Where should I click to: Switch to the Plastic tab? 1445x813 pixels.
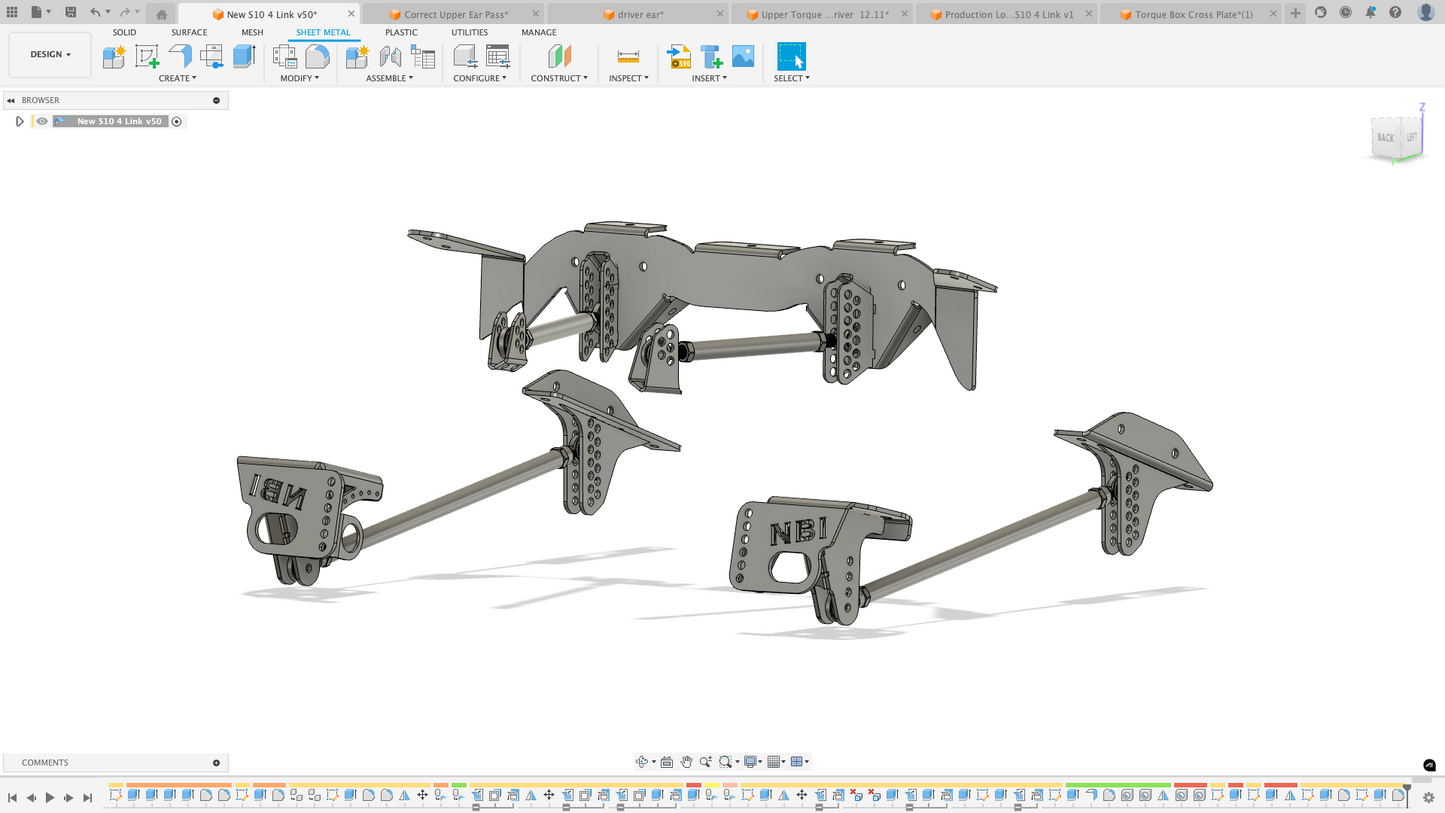(401, 32)
